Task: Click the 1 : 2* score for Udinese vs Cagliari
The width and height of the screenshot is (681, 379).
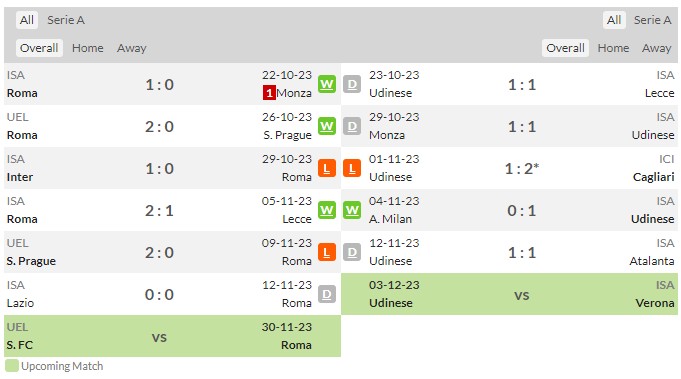Action: [522, 168]
